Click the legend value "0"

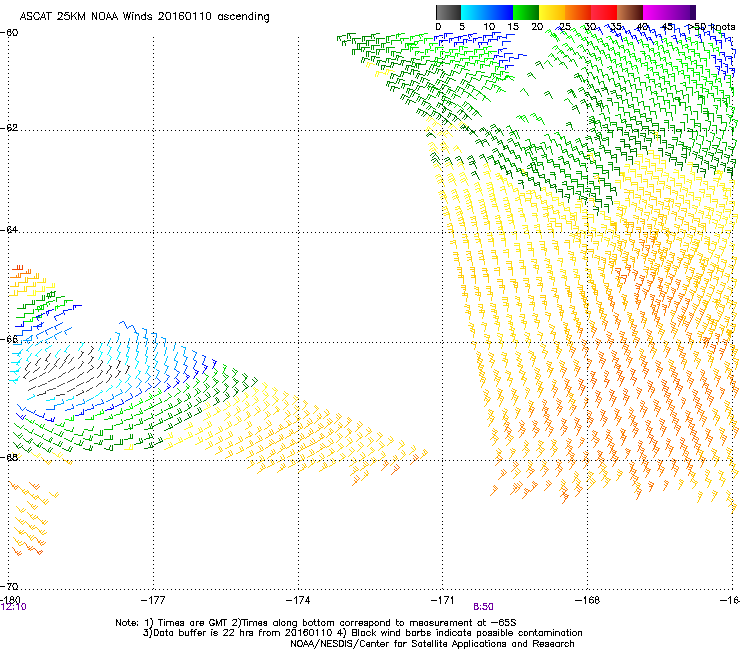438,27
